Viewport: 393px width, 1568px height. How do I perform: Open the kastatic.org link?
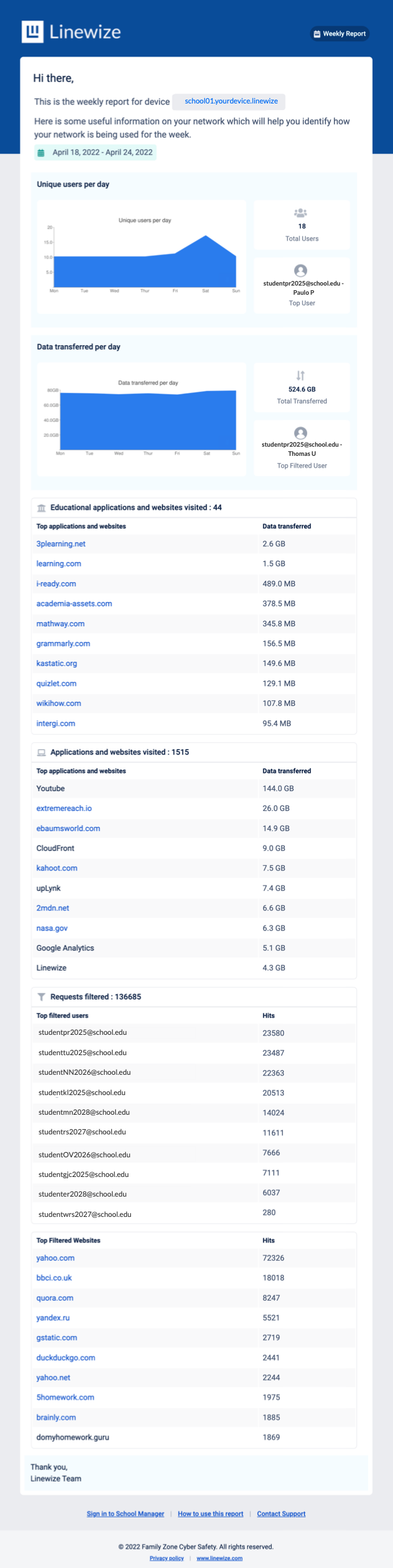(x=57, y=663)
